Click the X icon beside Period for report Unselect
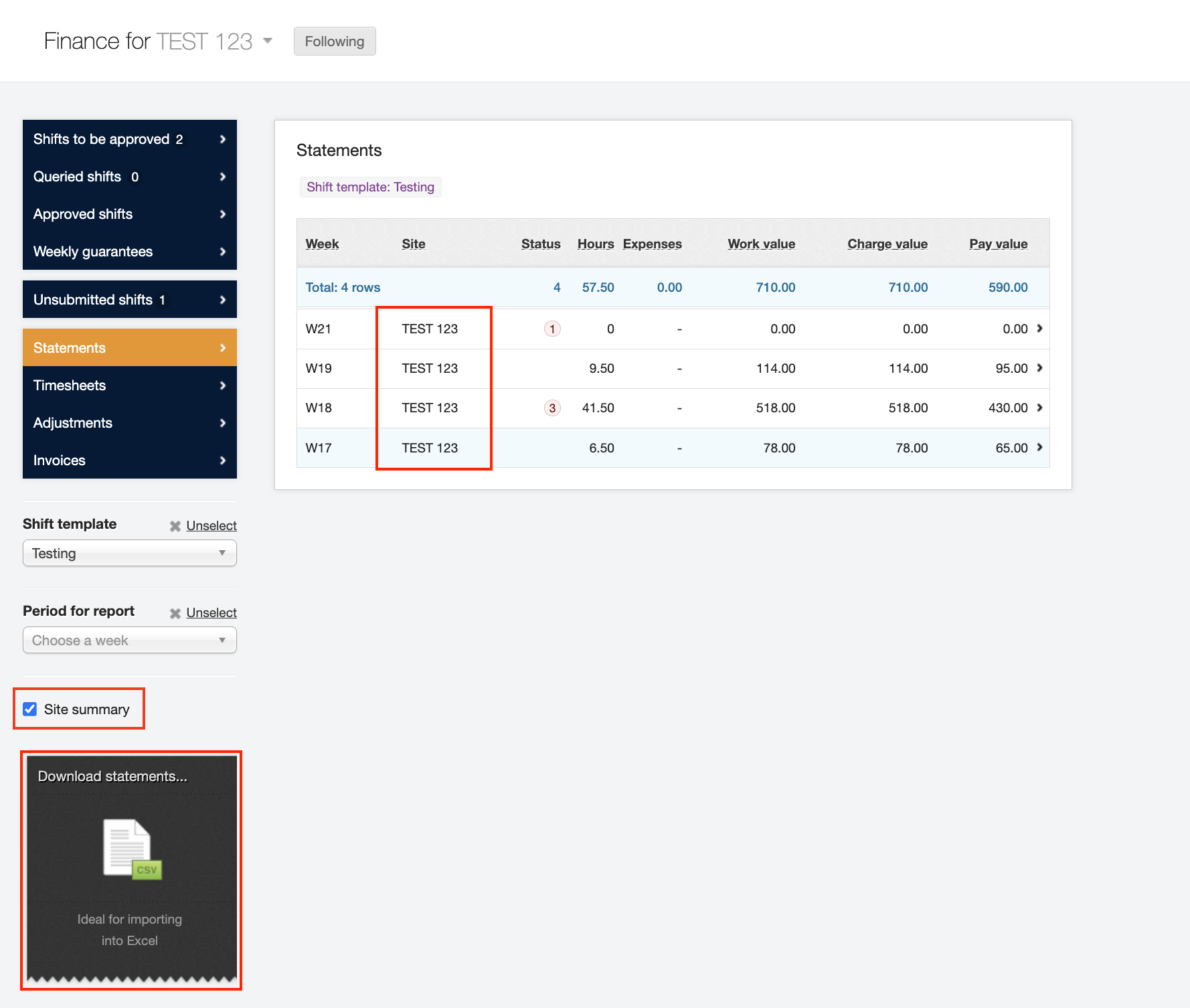This screenshot has width=1190, height=1008. click(x=175, y=613)
